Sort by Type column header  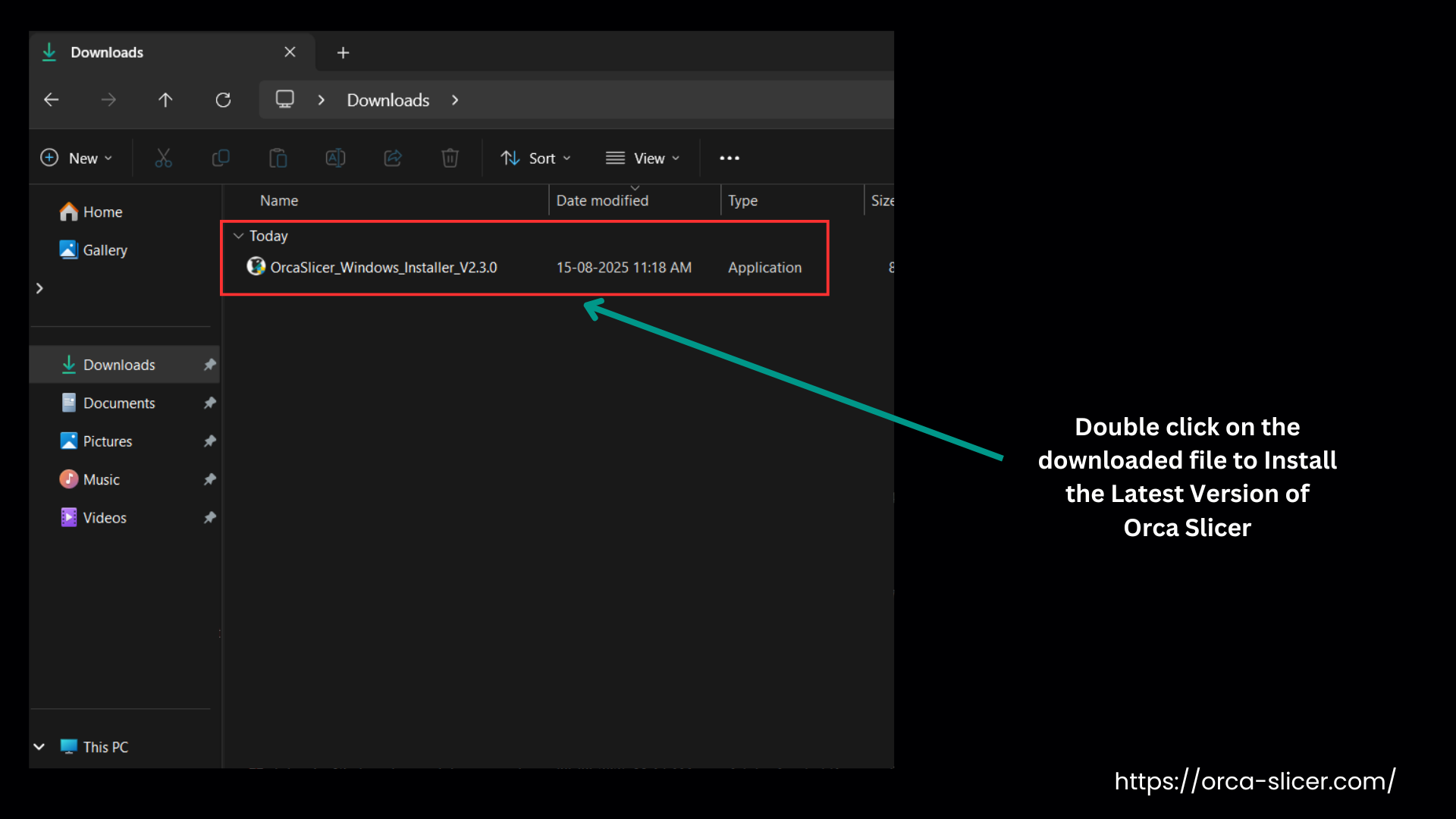[742, 200]
